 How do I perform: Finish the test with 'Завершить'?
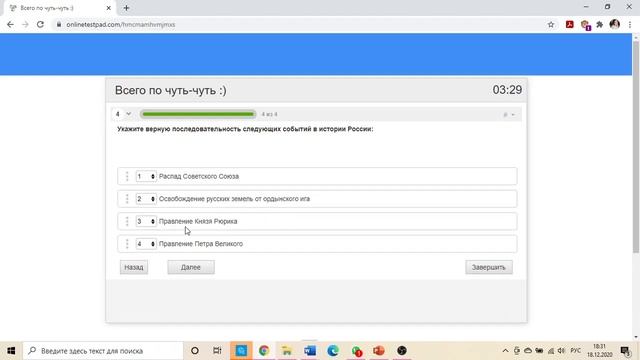pos(489,267)
